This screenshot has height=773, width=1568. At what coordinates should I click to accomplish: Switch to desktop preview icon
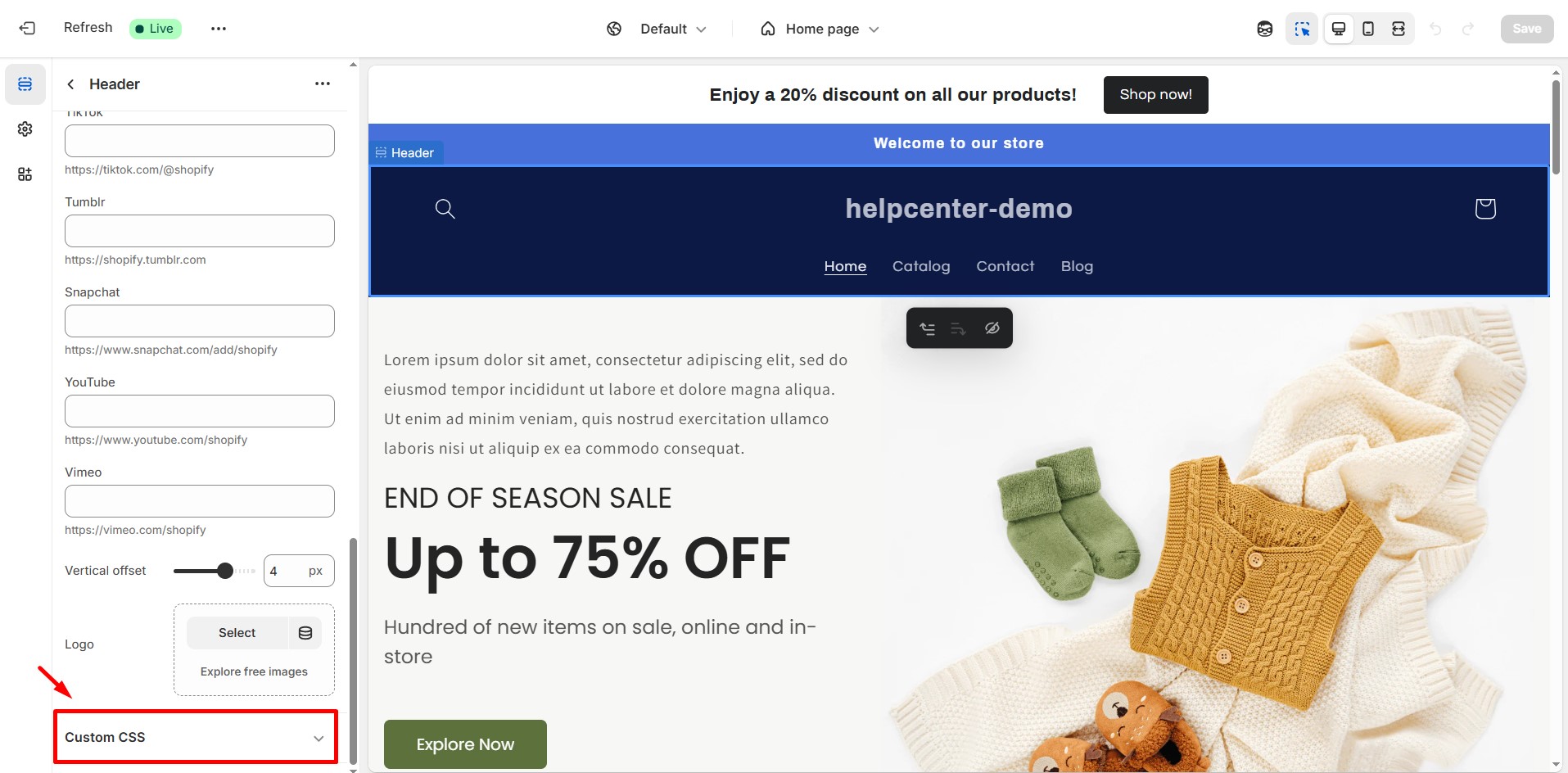tap(1339, 29)
